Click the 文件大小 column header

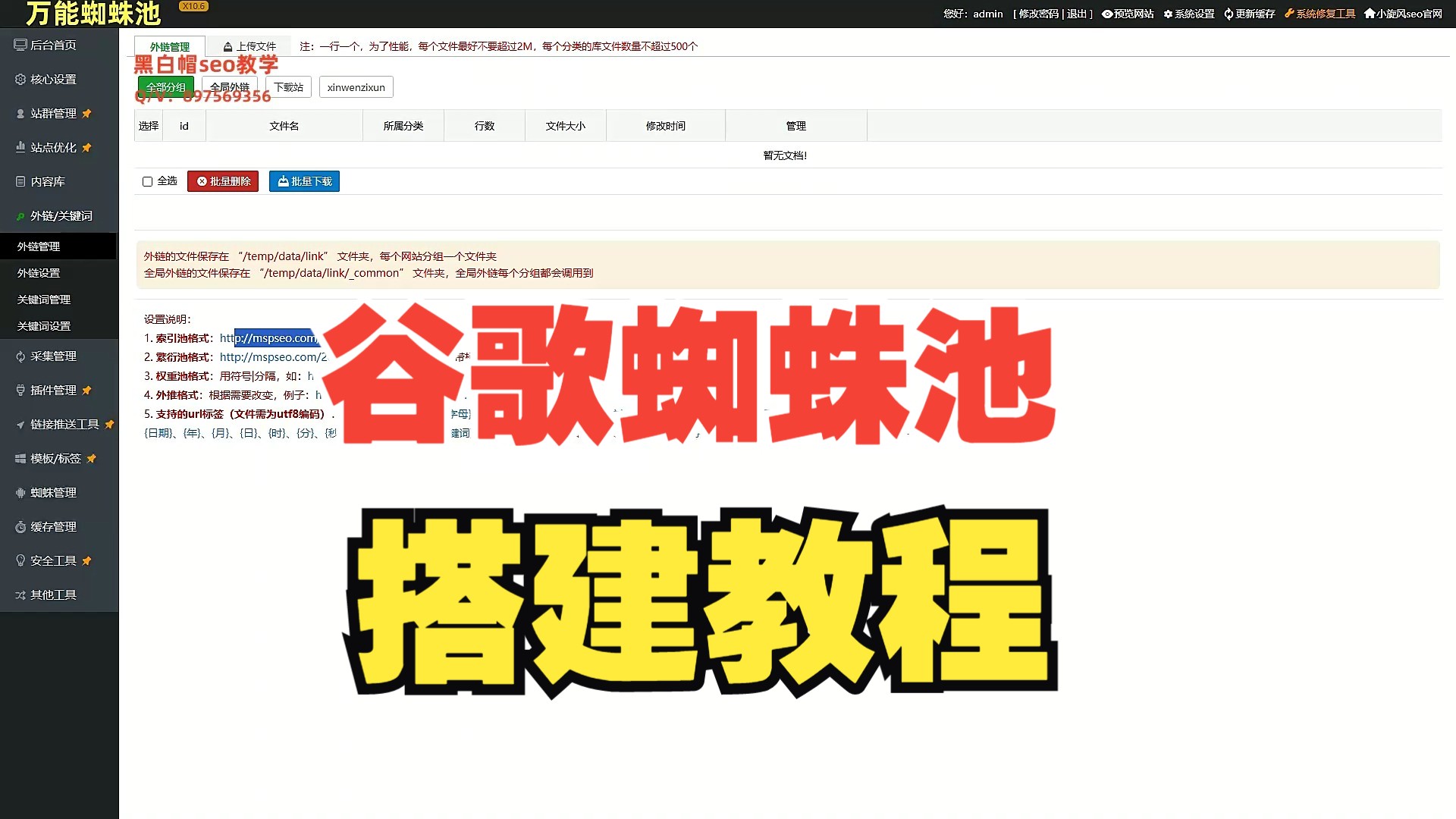click(566, 126)
